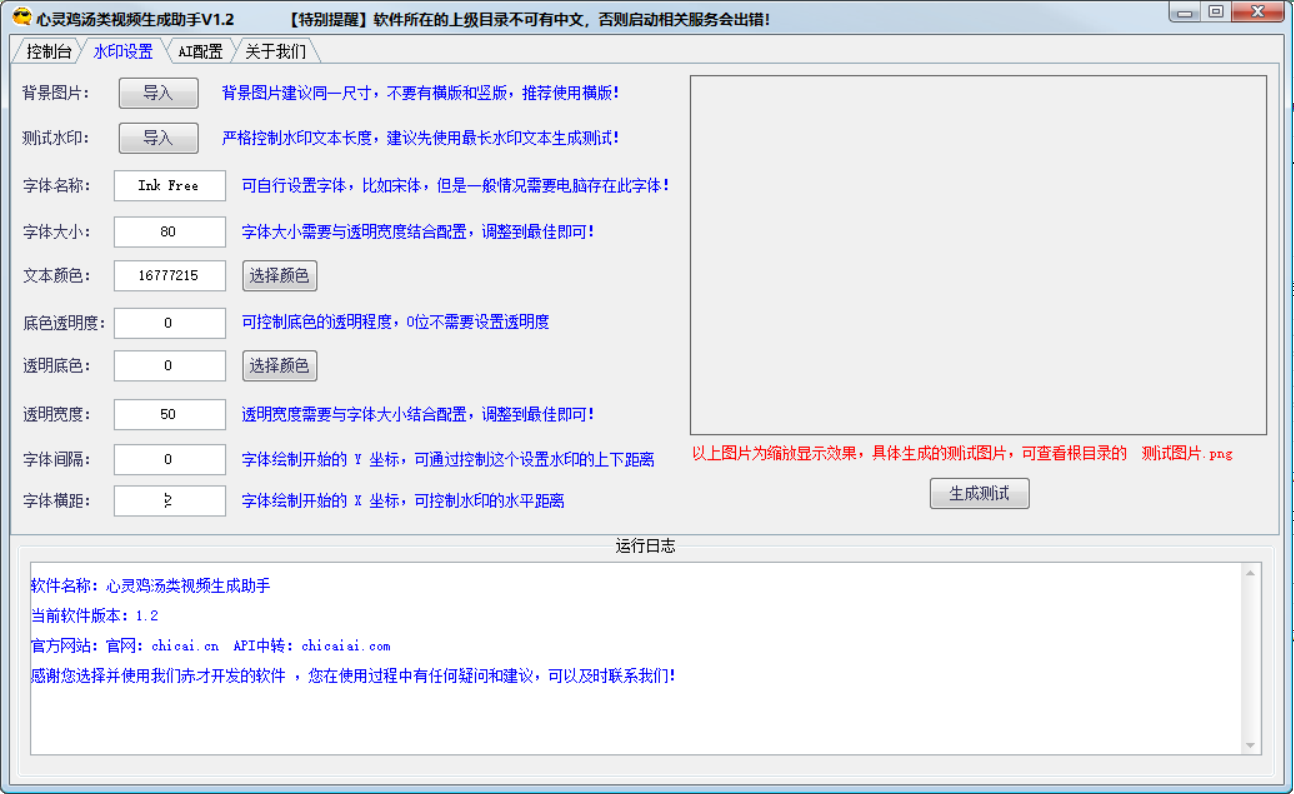Viewport: 1294px width, 794px height.
Task: Click the 底色透明度 input field
Action: point(170,323)
